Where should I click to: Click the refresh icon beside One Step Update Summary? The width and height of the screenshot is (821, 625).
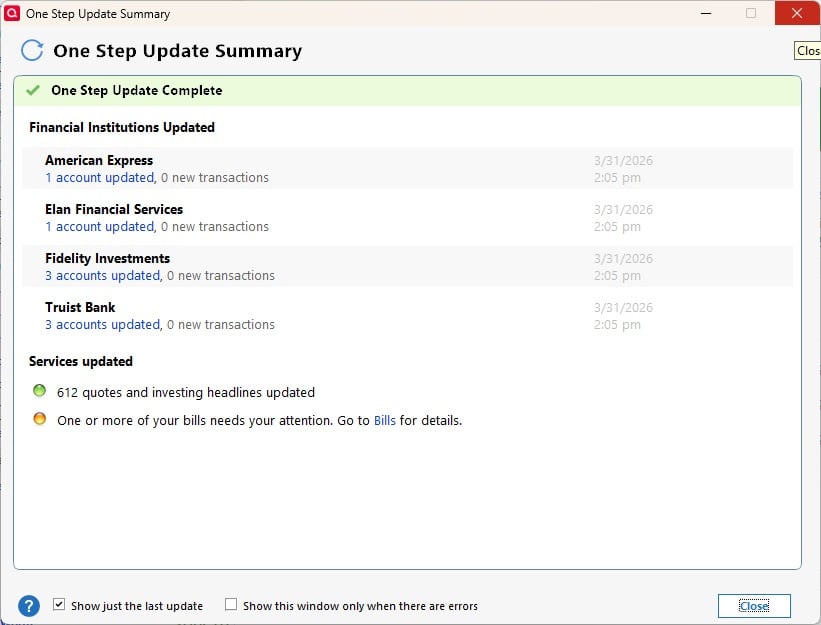tap(32, 51)
